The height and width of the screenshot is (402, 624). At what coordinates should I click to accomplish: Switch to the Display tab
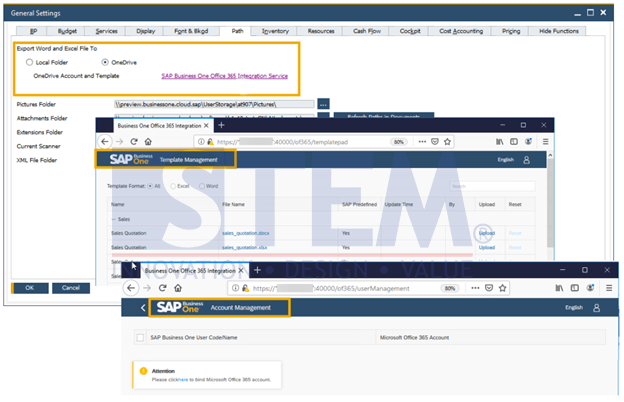click(145, 31)
